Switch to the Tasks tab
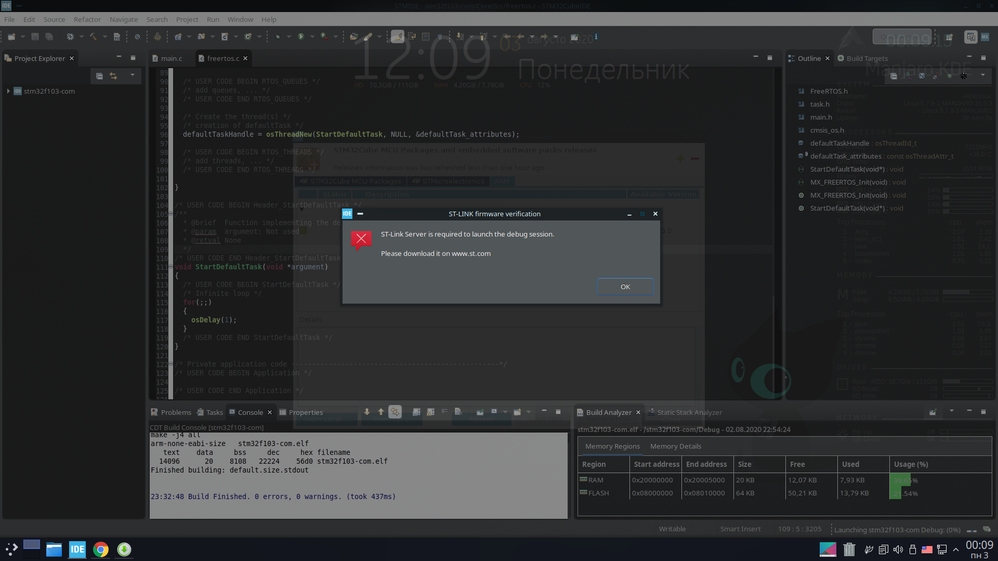This screenshot has width=998, height=561. (x=210, y=413)
